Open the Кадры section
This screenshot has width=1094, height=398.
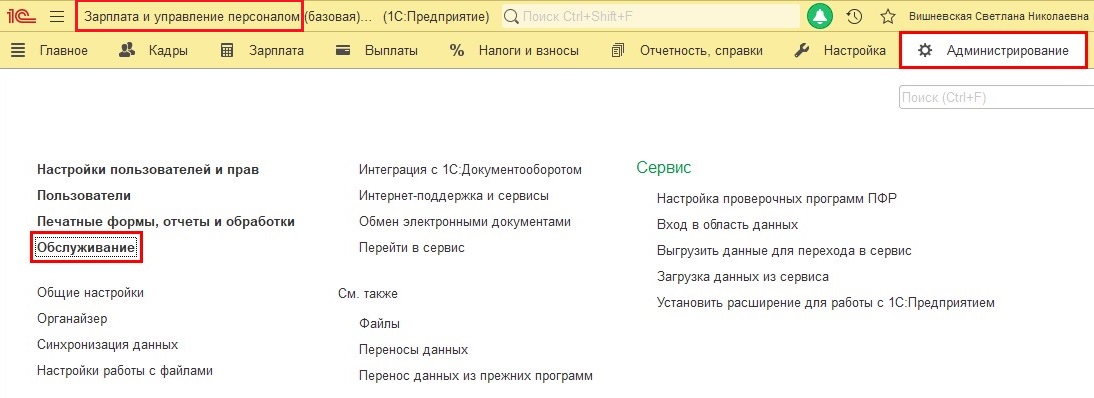pyautogui.click(x=153, y=50)
